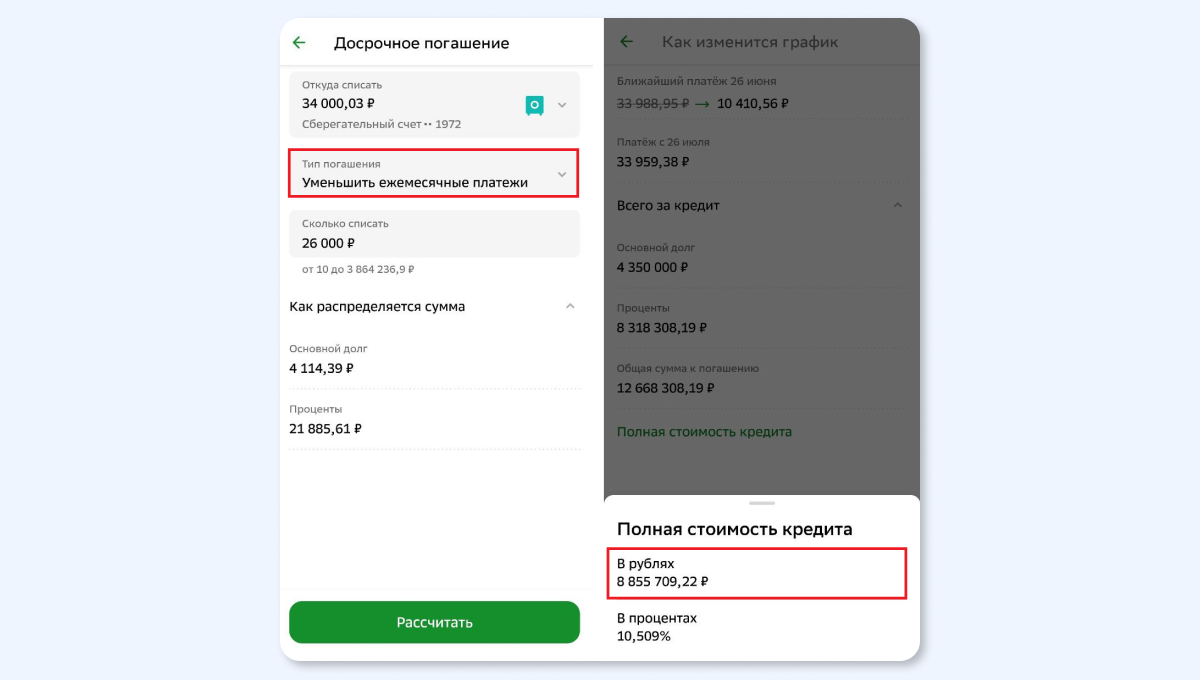This screenshot has height=680, width=1200.
Task: Click the teal savings account safe icon
Action: (x=535, y=105)
